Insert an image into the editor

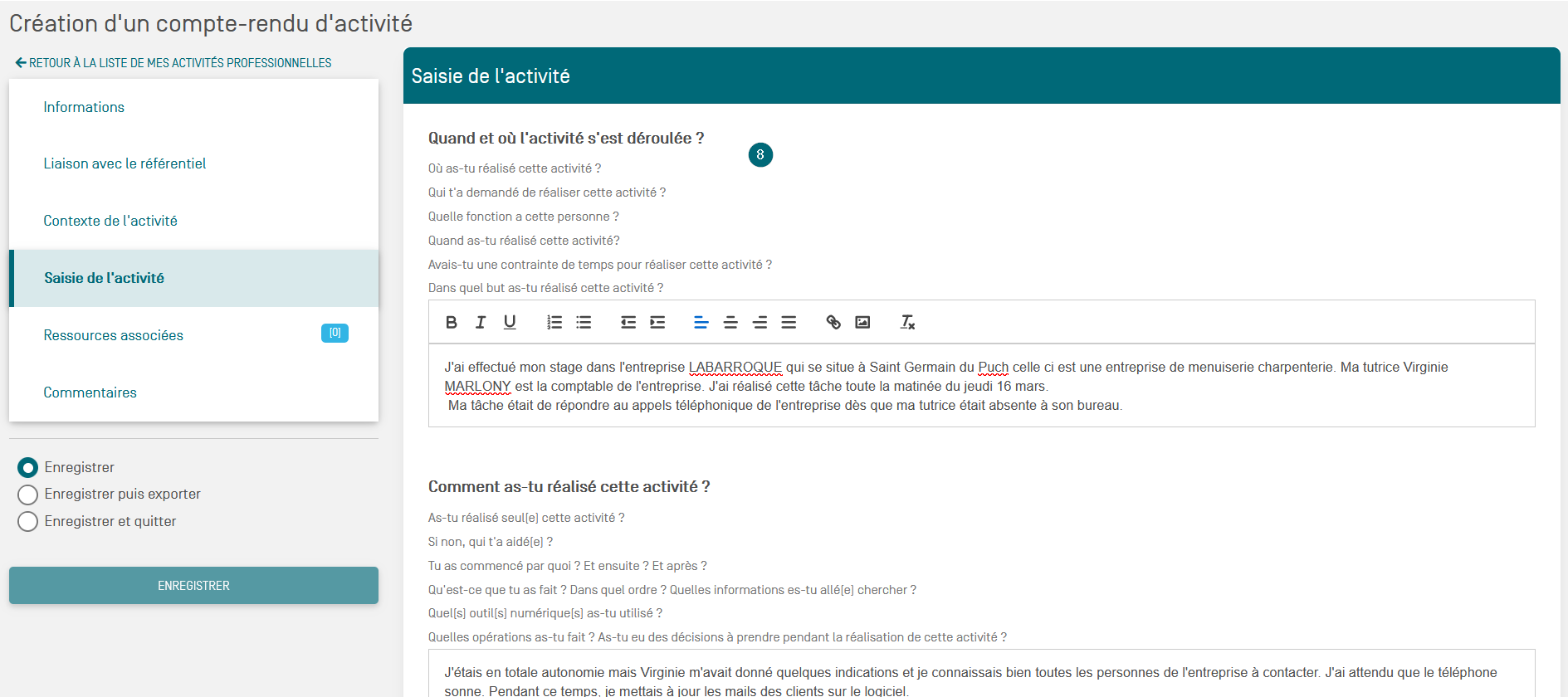(x=862, y=322)
